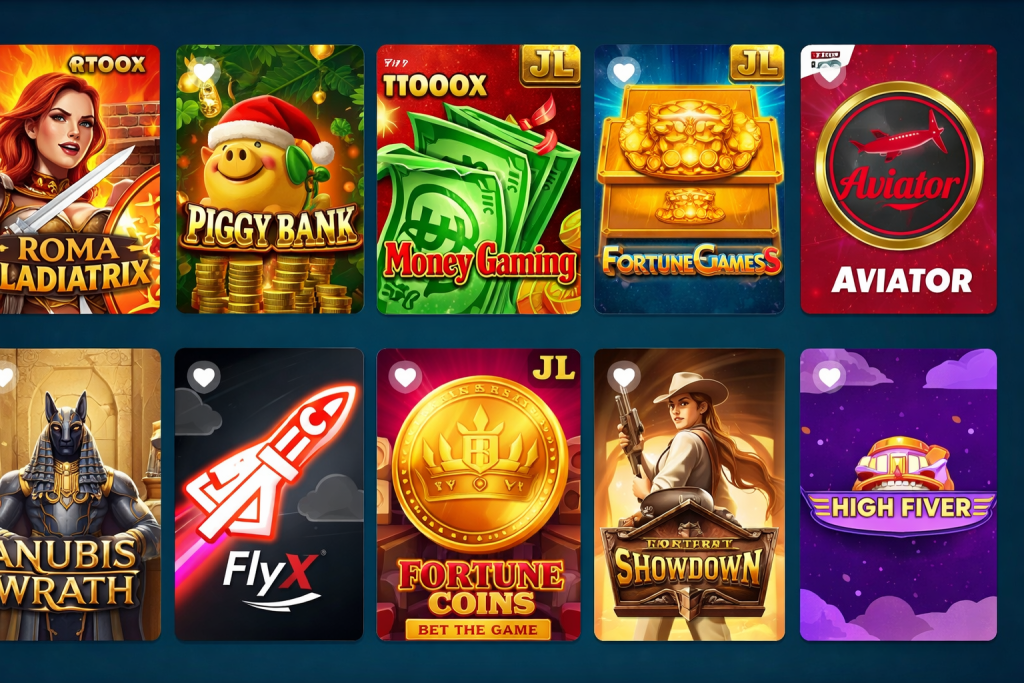Image resolution: width=1024 pixels, height=683 pixels.
Task: Launch the Piggy Bank game
Action: 270,179
